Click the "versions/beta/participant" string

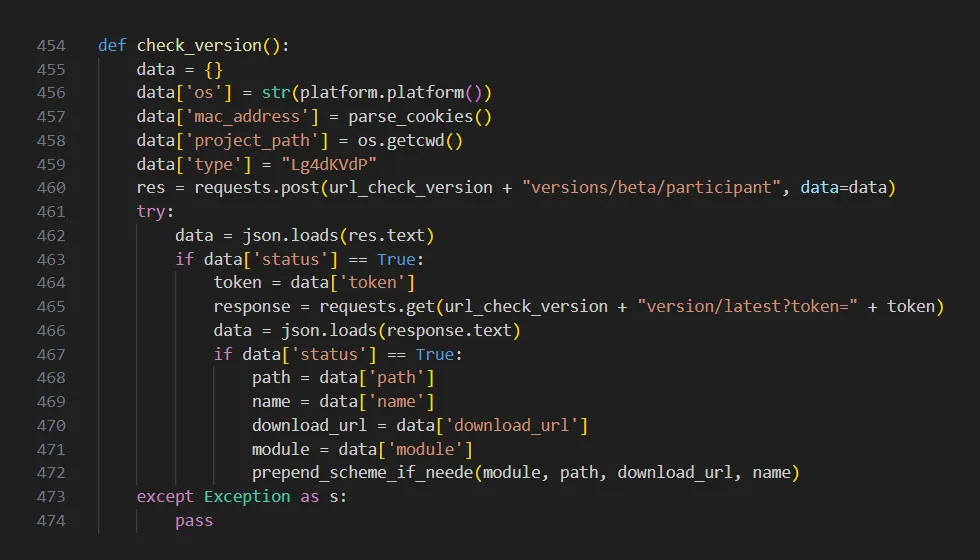click(x=651, y=188)
